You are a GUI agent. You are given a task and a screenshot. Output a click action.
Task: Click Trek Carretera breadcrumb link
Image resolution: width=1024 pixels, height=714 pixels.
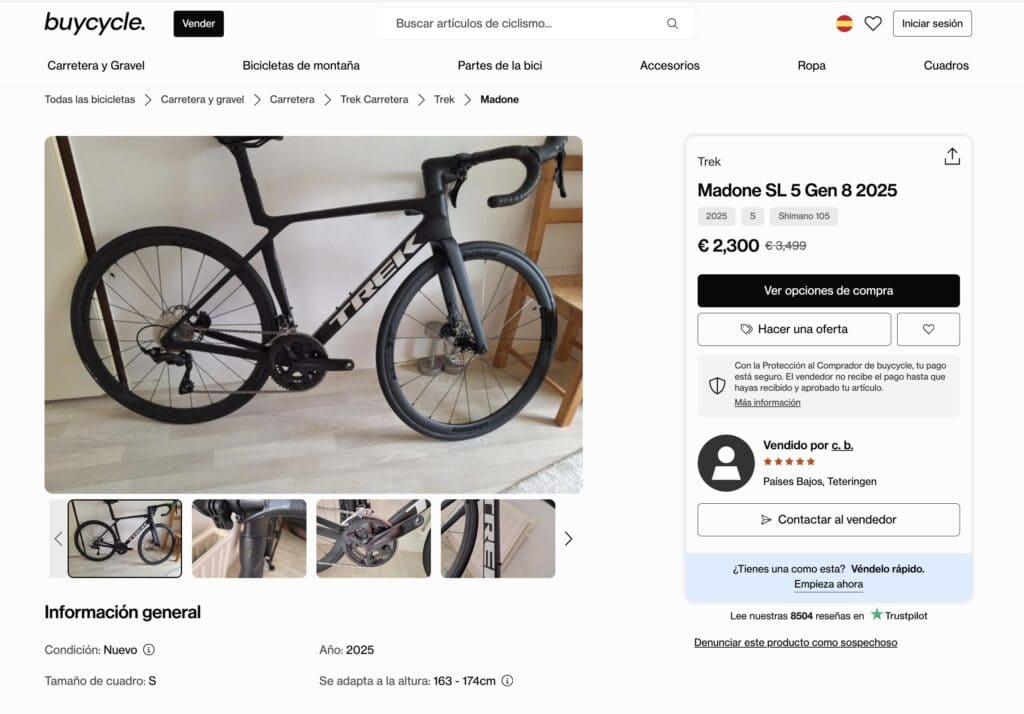click(x=374, y=100)
